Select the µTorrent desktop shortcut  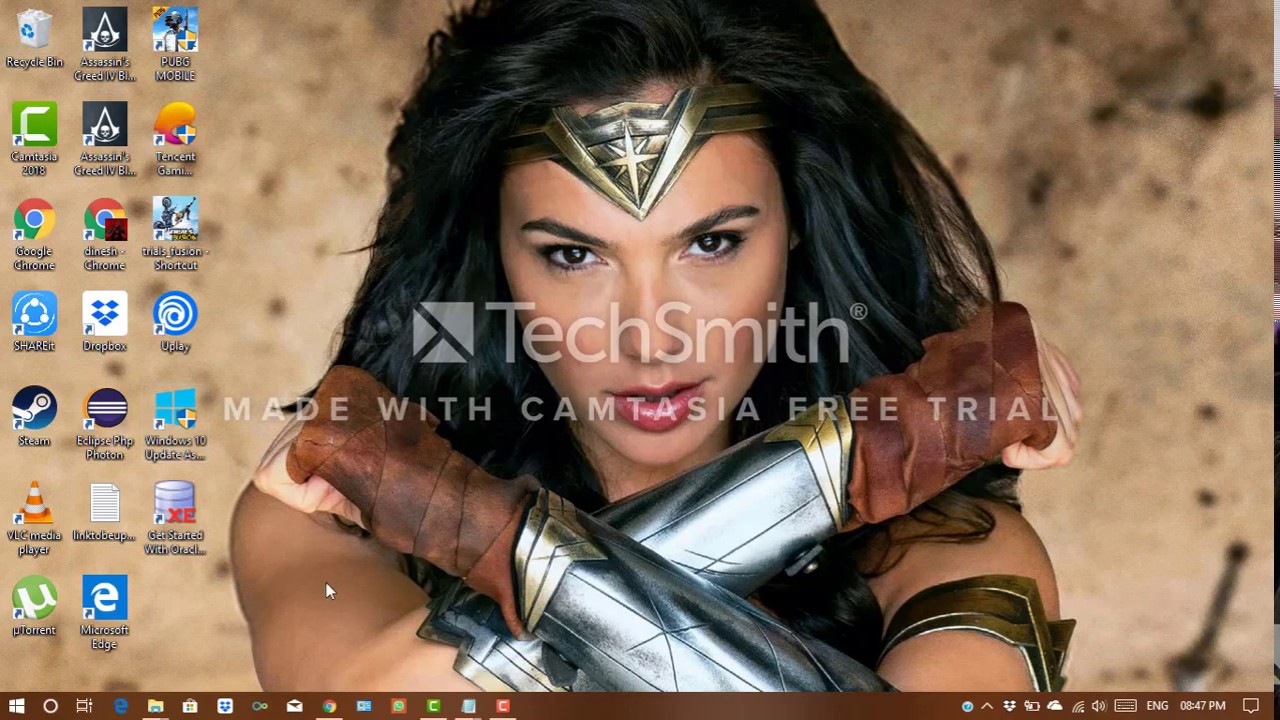tap(34, 606)
